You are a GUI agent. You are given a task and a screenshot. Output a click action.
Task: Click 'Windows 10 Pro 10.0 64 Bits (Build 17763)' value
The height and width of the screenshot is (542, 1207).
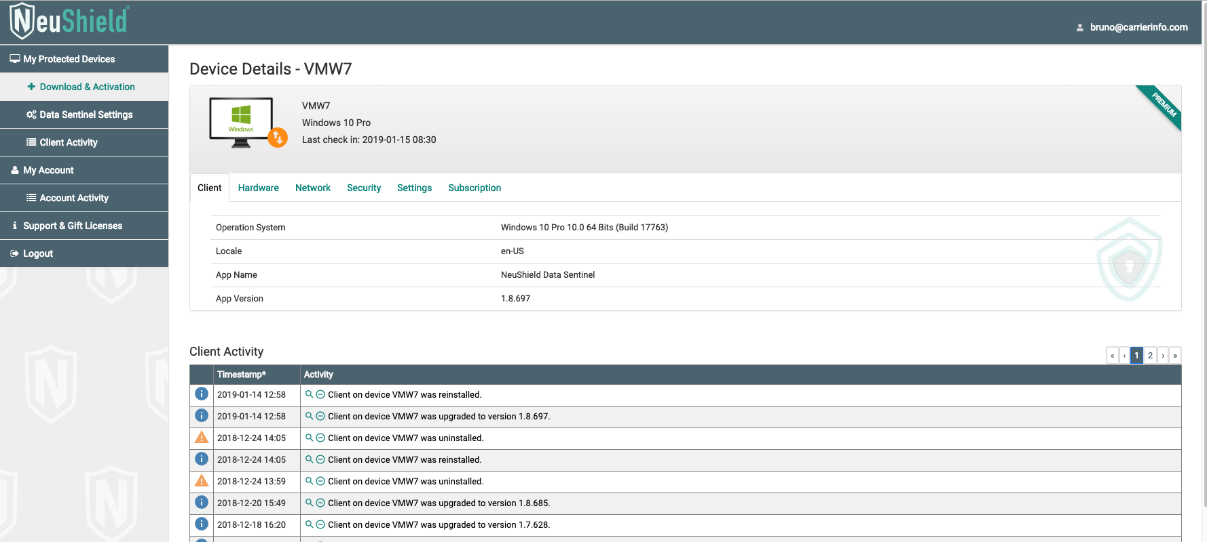[x=584, y=227]
